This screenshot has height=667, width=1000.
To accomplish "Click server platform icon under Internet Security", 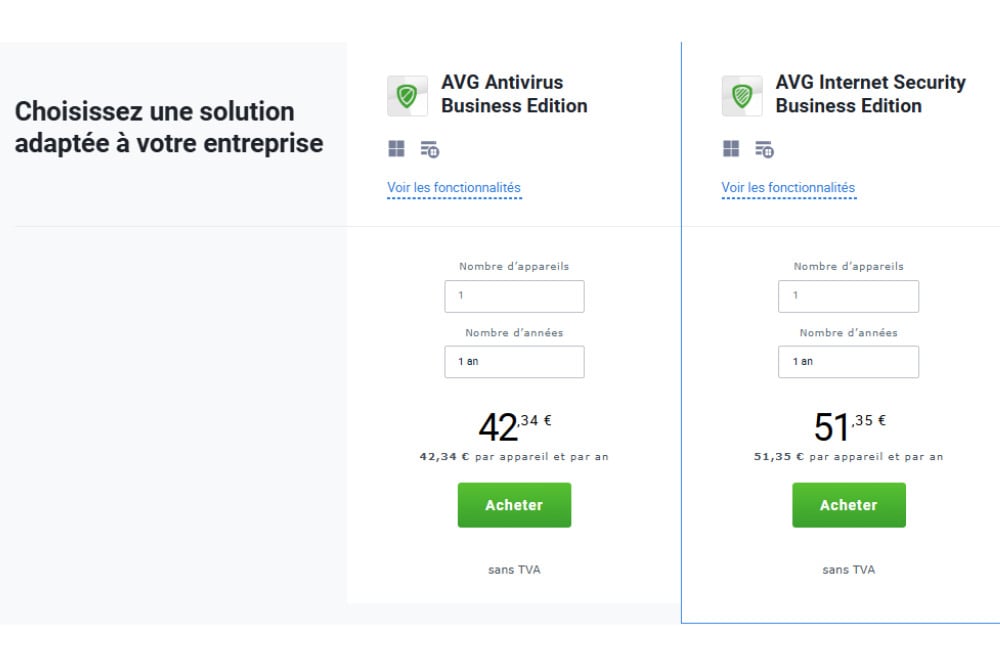I will pyautogui.click(x=764, y=149).
